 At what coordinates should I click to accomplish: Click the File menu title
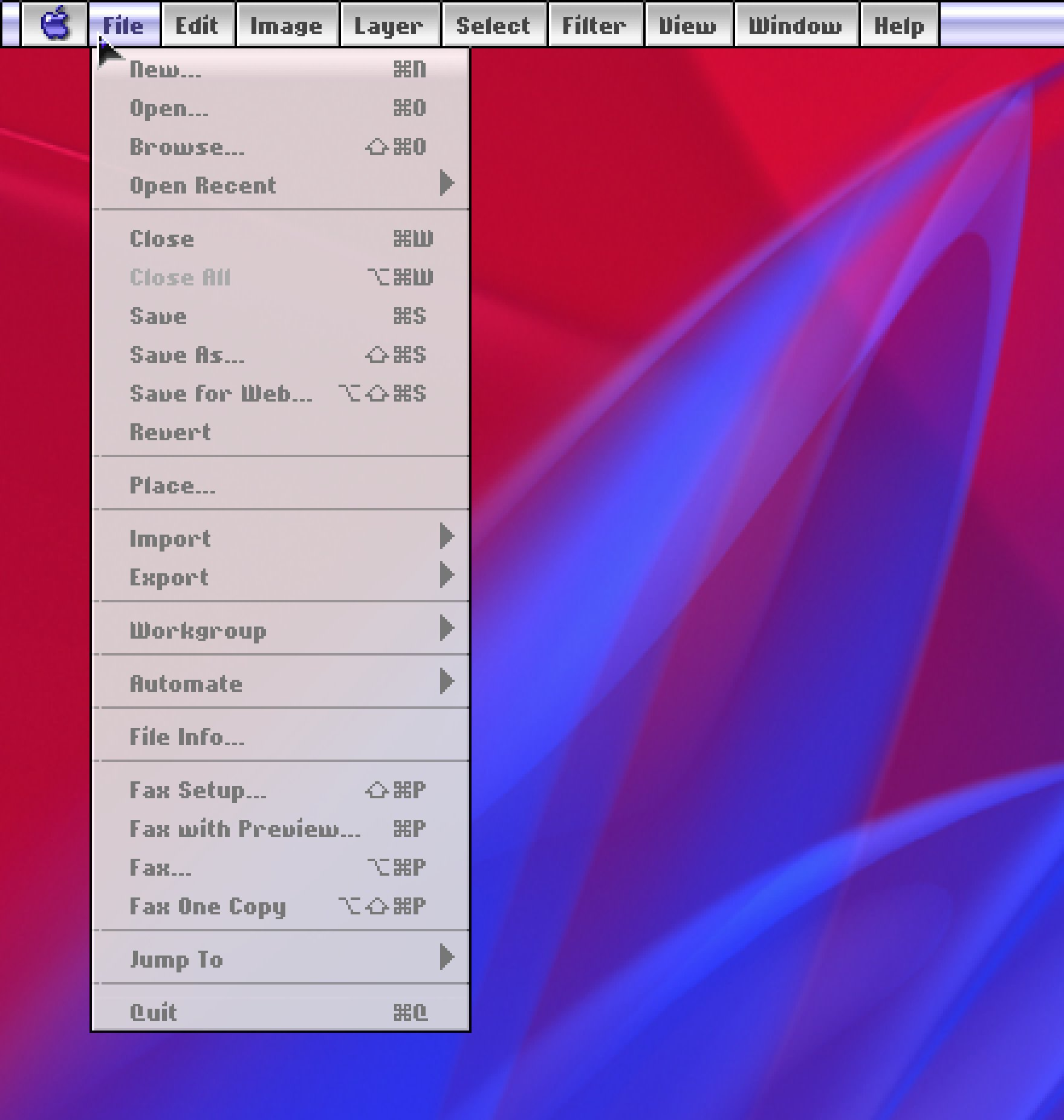124,24
